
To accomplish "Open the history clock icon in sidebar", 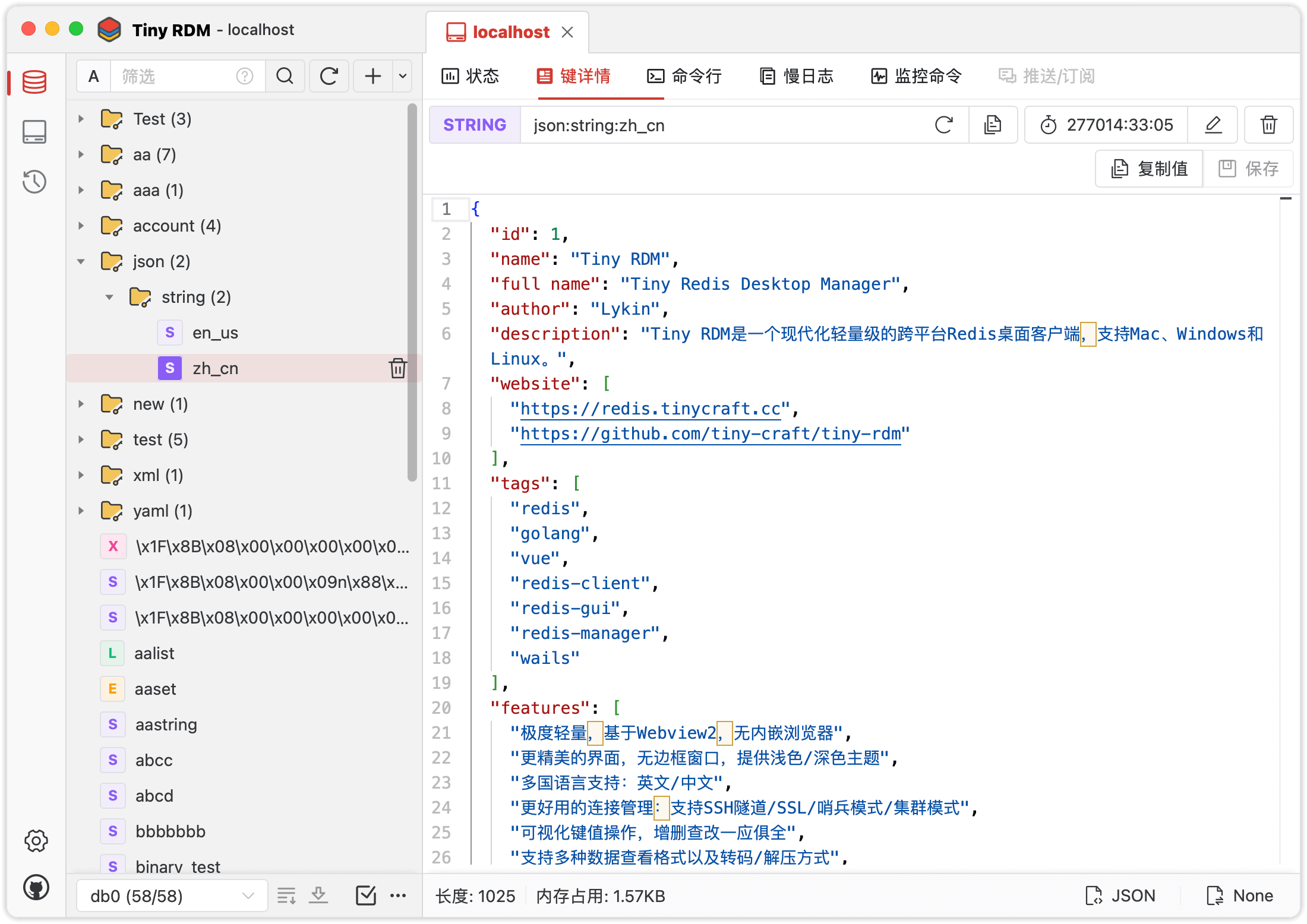I will [x=34, y=182].
